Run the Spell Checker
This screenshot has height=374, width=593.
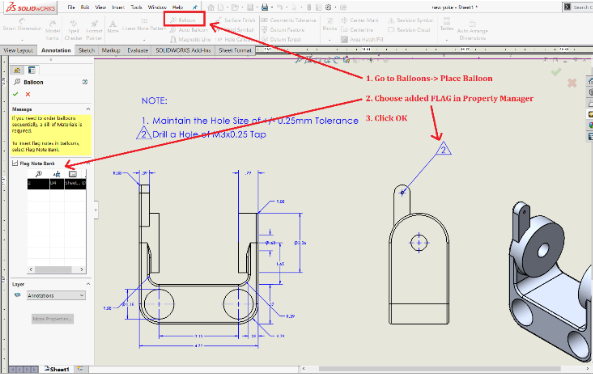(x=73, y=30)
